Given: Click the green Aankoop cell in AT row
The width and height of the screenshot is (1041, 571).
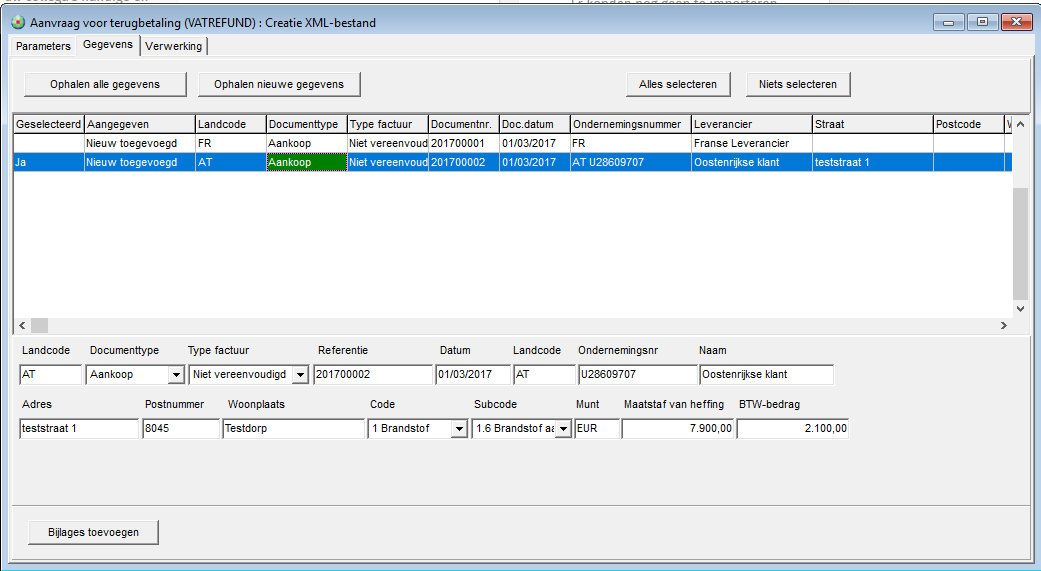Looking at the screenshot, I should tap(307, 162).
